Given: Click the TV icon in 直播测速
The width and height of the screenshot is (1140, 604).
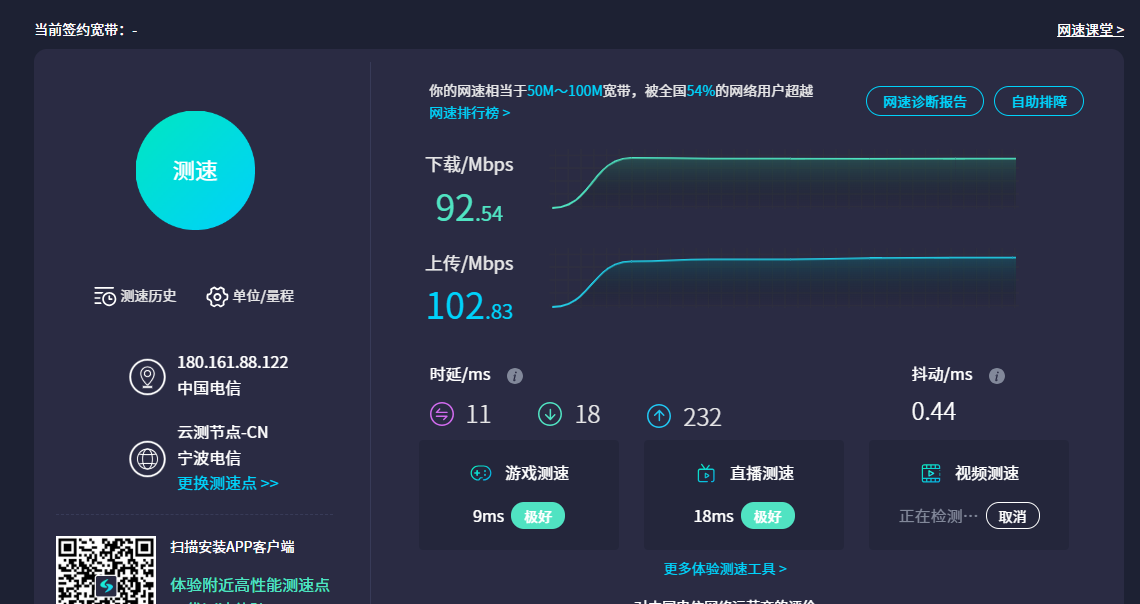Looking at the screenshot, I should pos(706,474).
